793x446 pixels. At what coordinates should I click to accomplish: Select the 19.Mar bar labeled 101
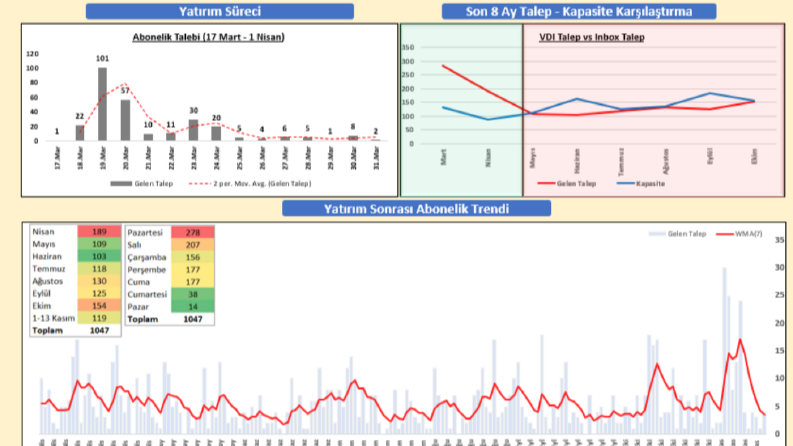click(102, 104)
